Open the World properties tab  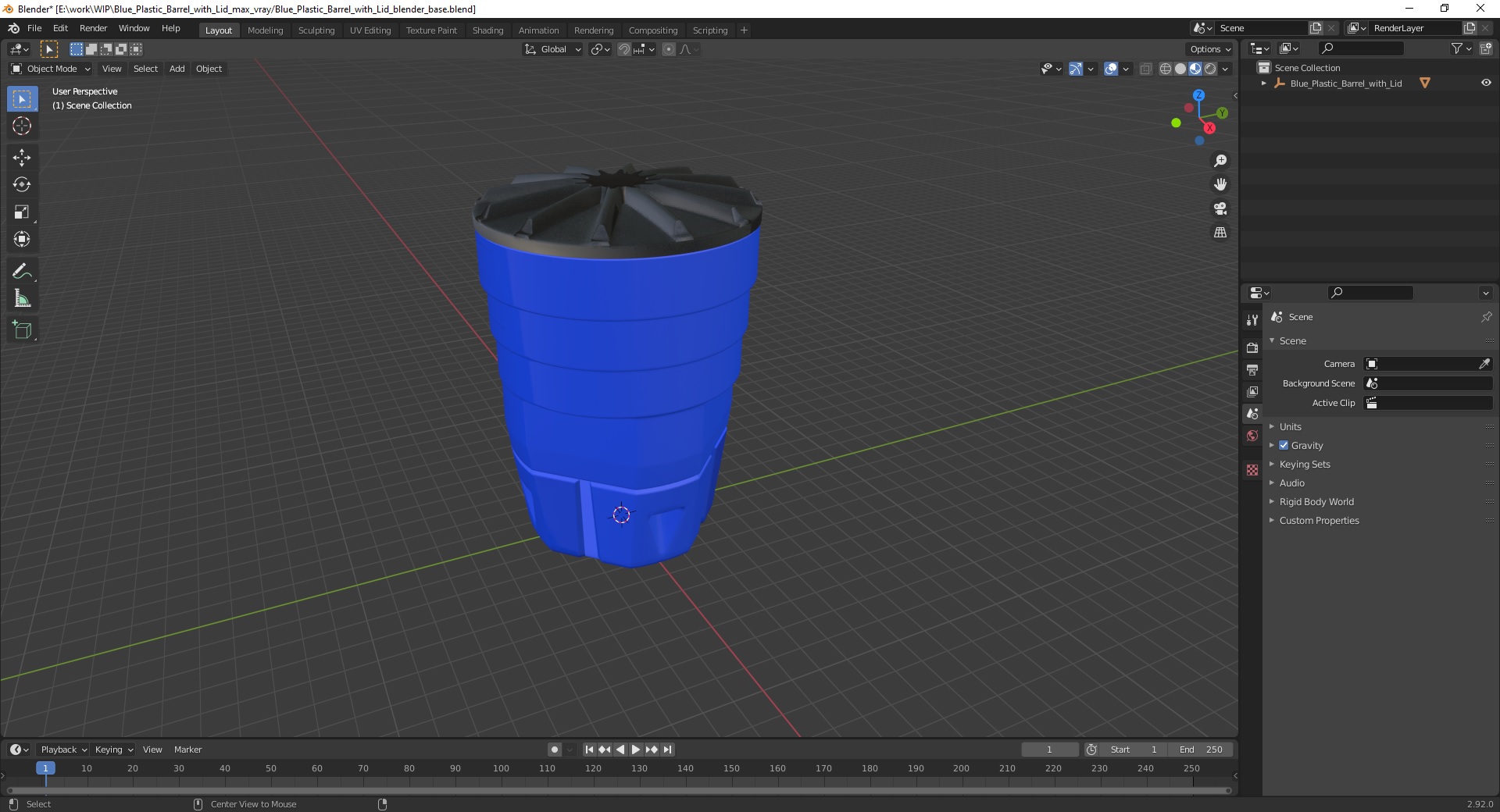tap(1252, 436)
